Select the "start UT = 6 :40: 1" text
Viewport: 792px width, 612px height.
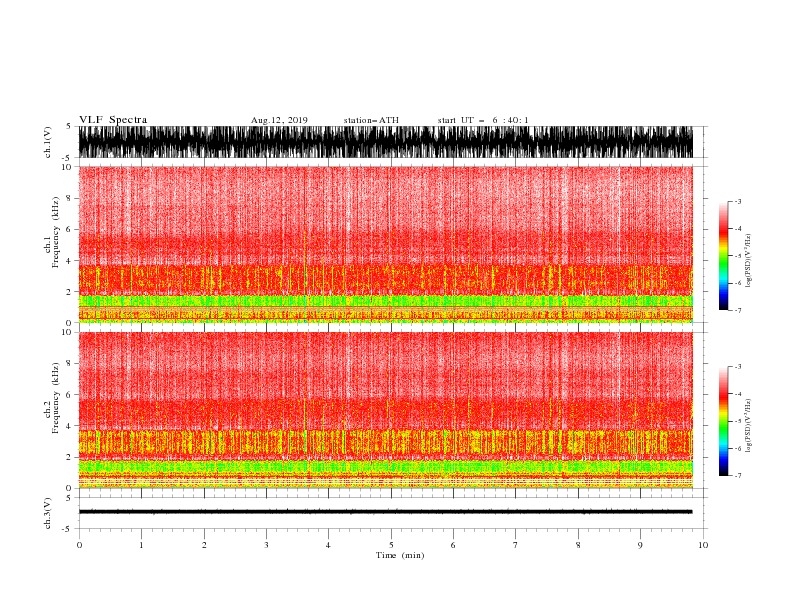(x=483, y=120)
